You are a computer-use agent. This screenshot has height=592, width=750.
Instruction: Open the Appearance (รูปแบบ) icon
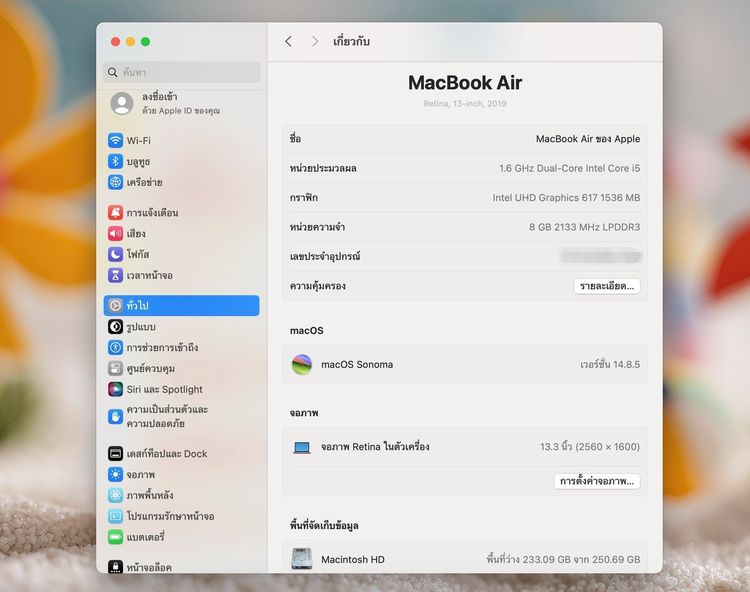click(115, 327)
